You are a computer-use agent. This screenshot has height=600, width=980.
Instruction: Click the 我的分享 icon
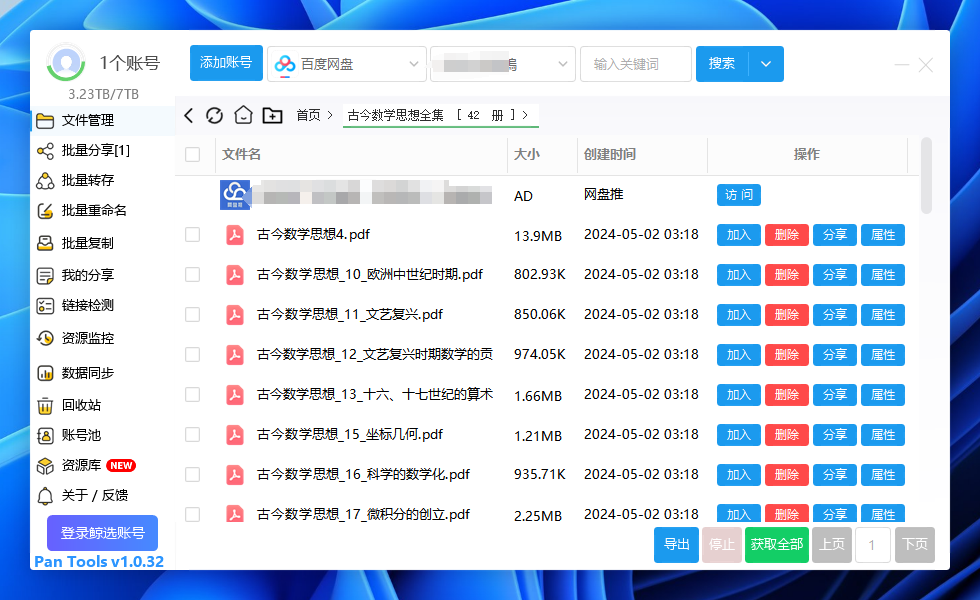tap(45, 276)
